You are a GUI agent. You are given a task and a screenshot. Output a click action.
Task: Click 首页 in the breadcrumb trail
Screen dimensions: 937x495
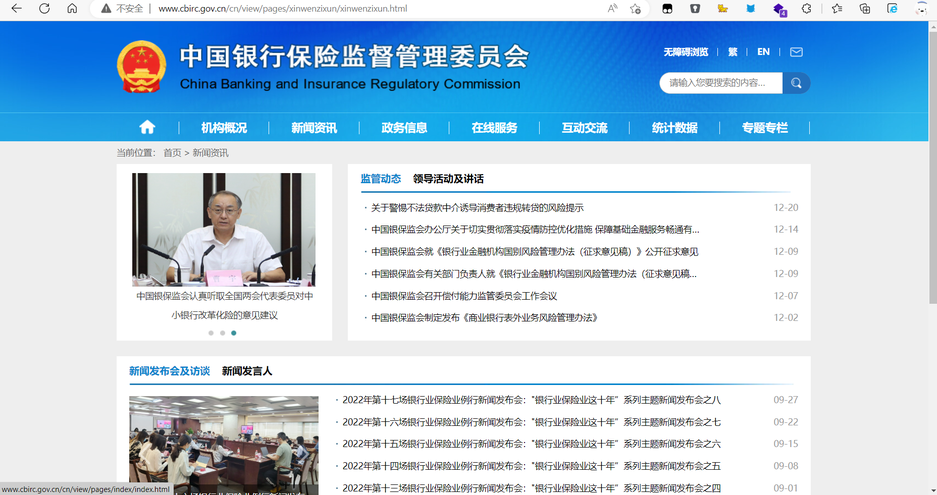[172, 153]
